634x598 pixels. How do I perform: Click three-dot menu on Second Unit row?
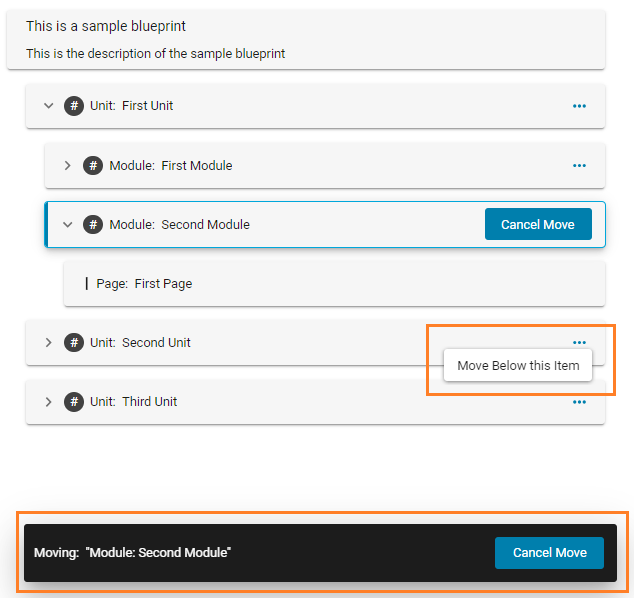tap(579, 343)
